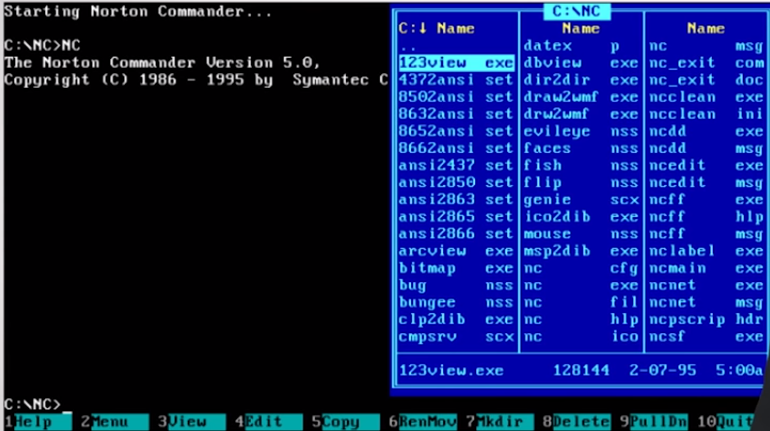
Task: Click the 5 Copy function key
Action: pyautogui.click(x=345, y=422)
